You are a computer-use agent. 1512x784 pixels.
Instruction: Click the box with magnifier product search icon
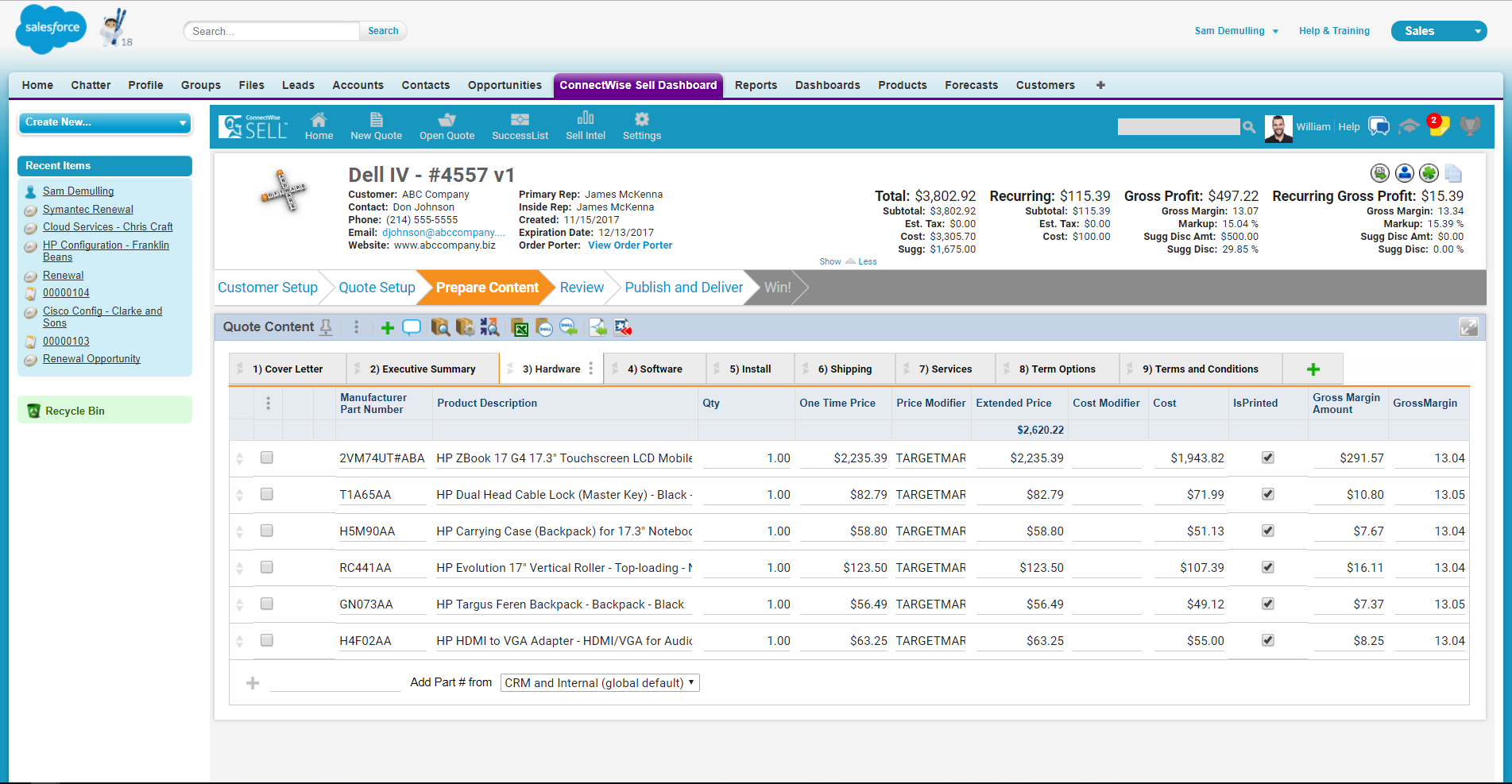pos(439,327)
